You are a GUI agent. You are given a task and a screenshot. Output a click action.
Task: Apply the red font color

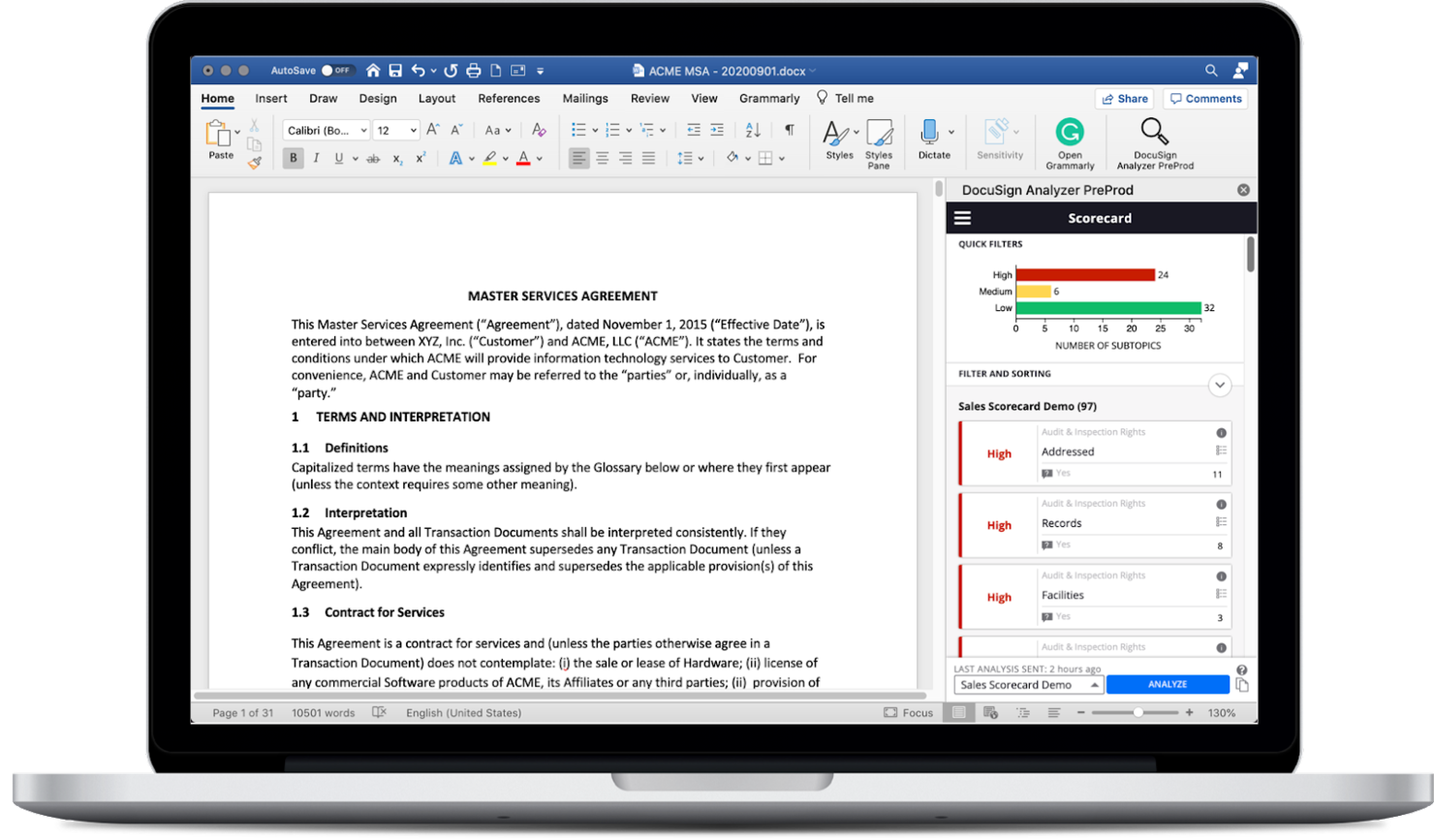pyautogui.click(x=523, y=158)
